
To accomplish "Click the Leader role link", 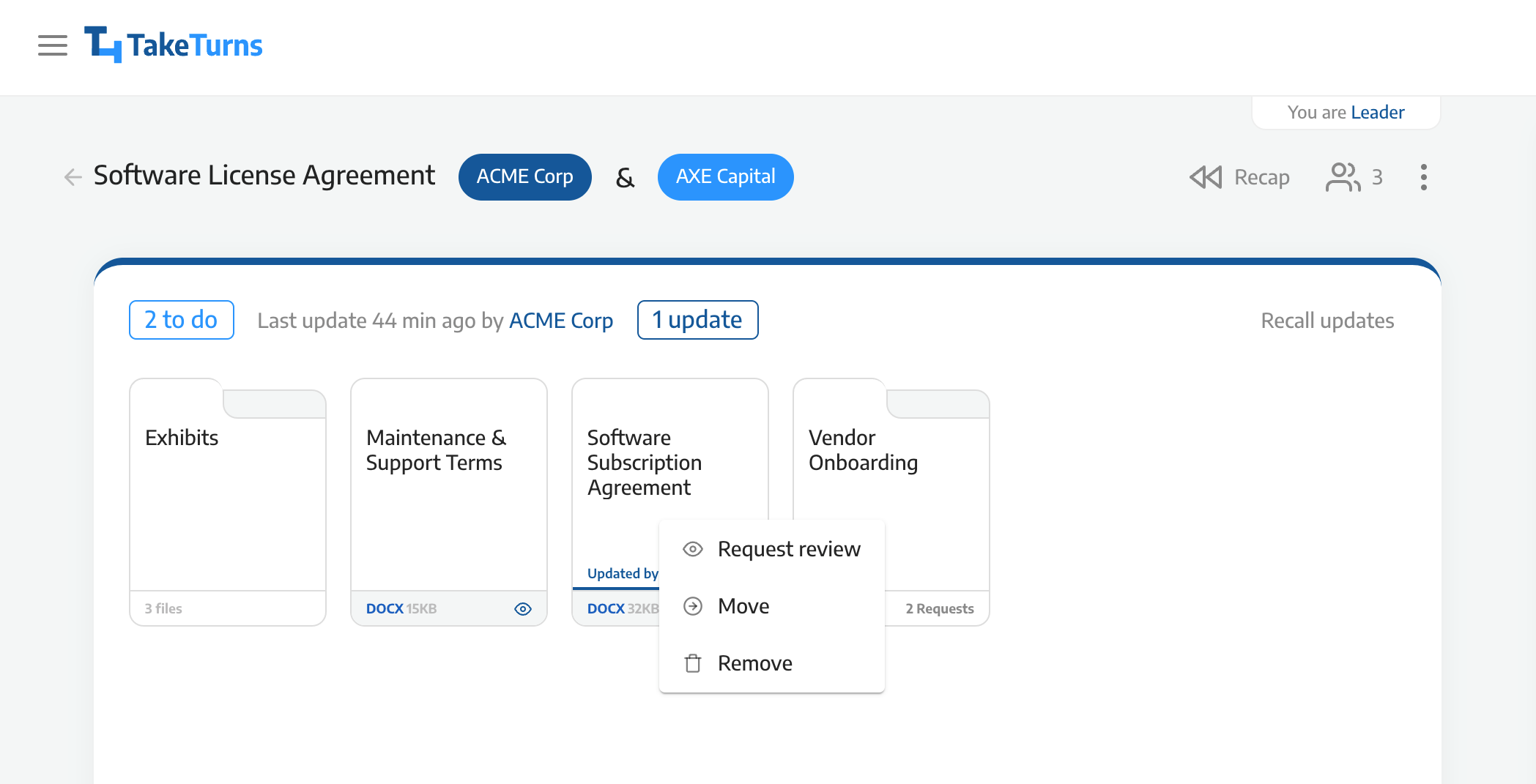I will point(1378,112).
